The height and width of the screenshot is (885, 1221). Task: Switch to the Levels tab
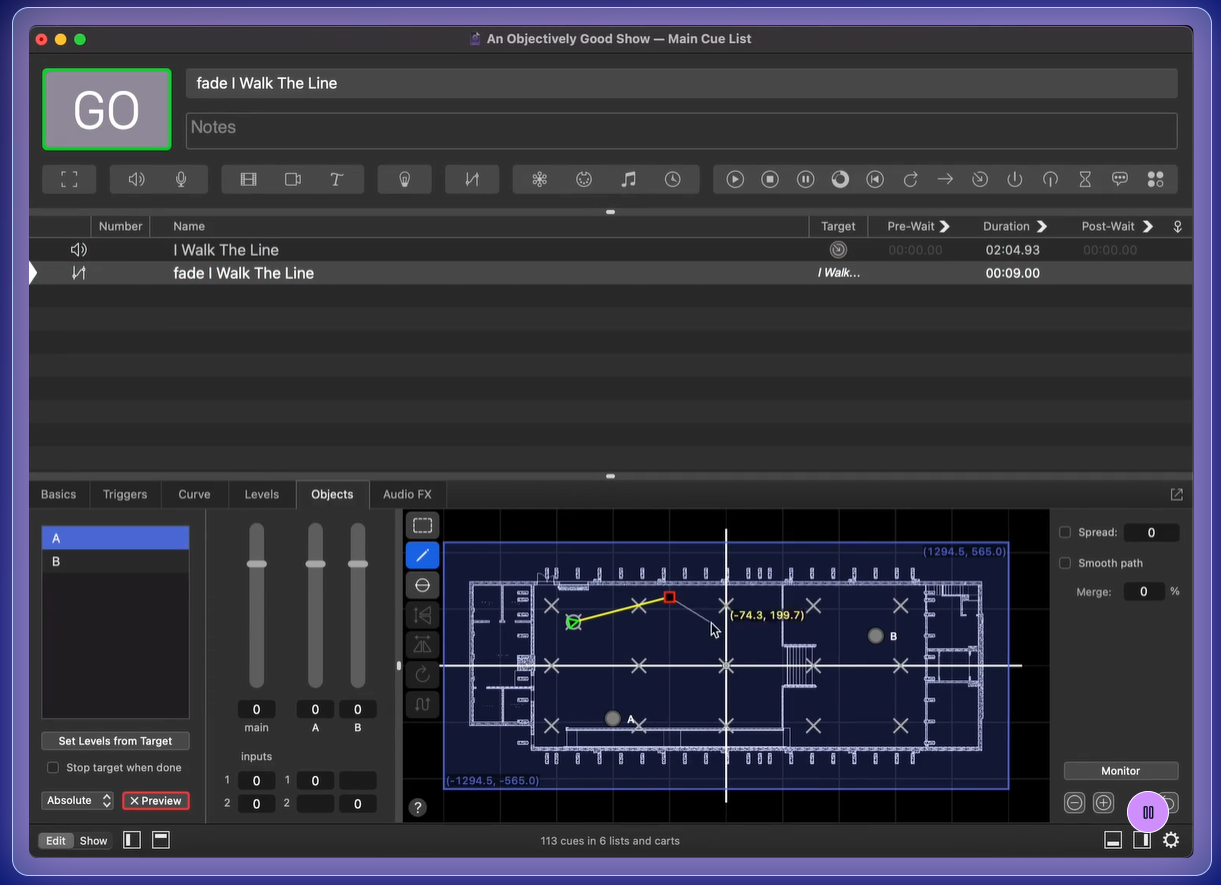(262, 494)
